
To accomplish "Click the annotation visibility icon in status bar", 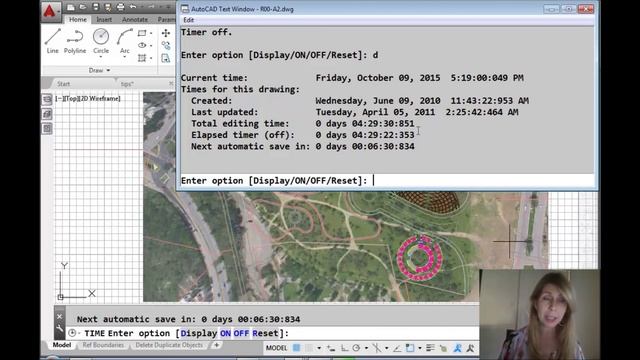I will [458, 348].
